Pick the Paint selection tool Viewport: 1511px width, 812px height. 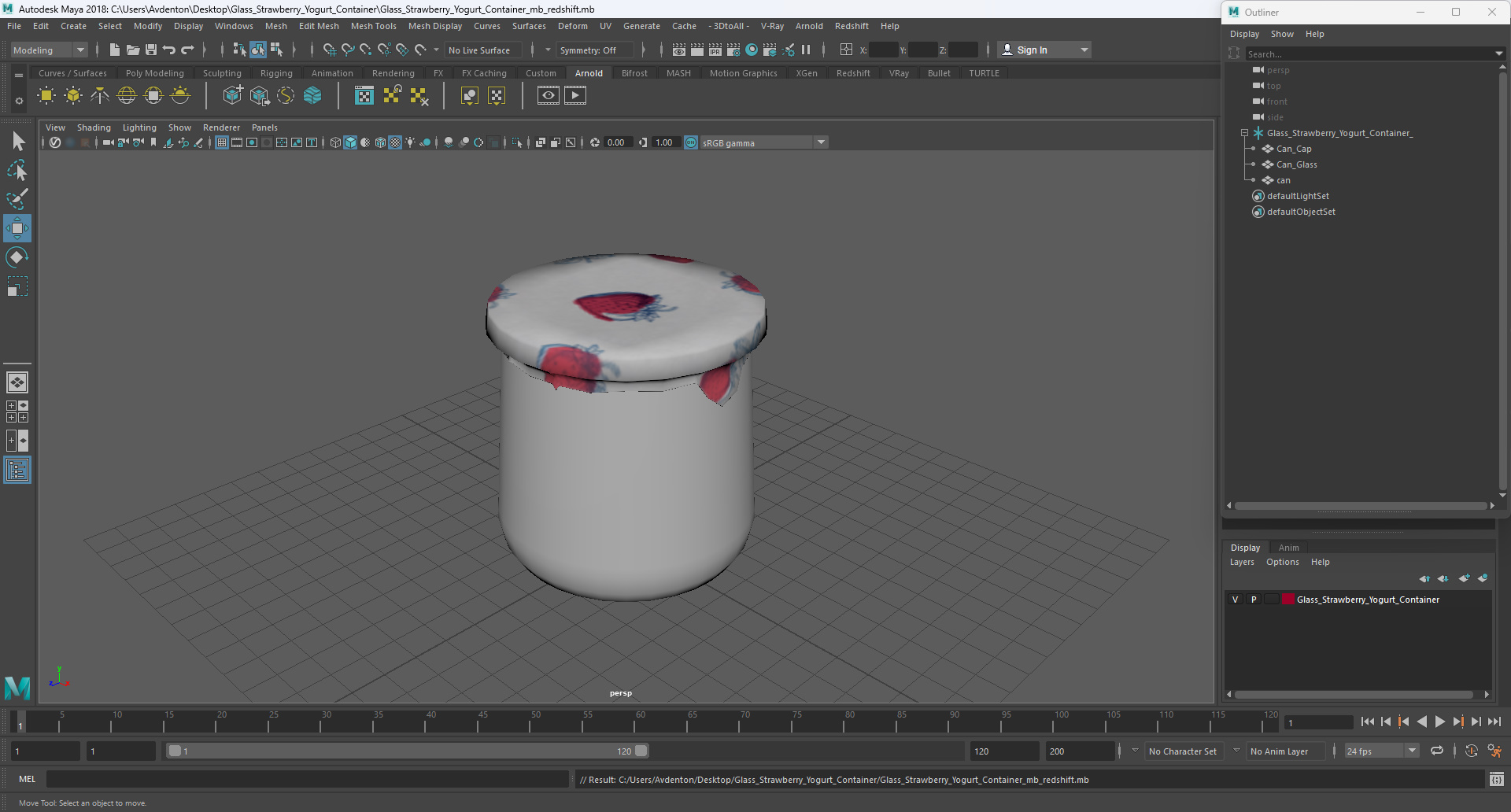coord(17,198)
